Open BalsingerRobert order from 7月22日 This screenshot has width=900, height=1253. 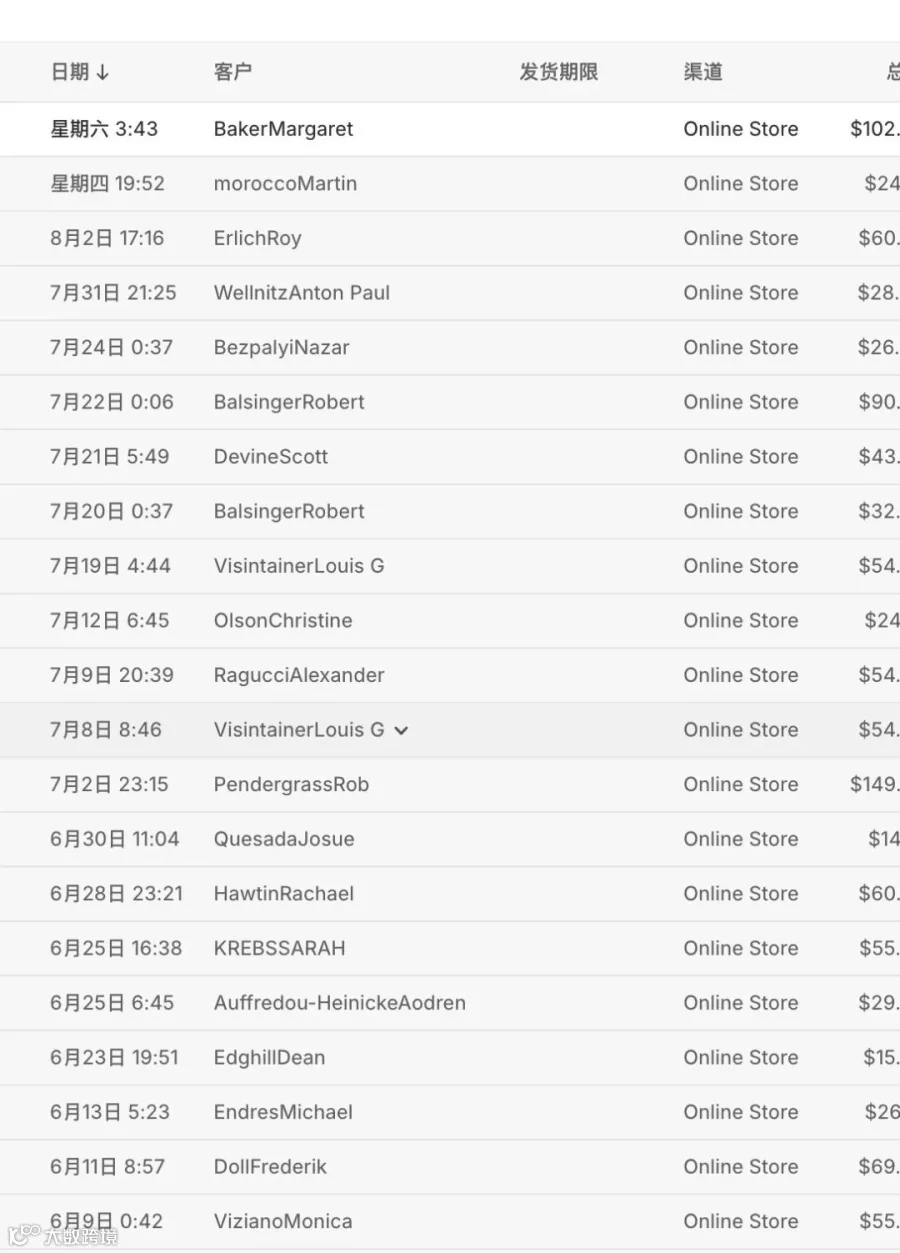pyautogui.click(x=450, y=402)
